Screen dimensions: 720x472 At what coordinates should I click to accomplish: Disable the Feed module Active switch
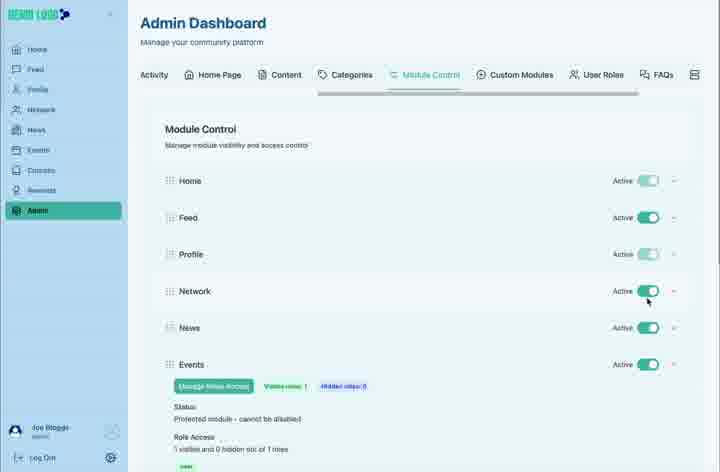tap(648, 218)
